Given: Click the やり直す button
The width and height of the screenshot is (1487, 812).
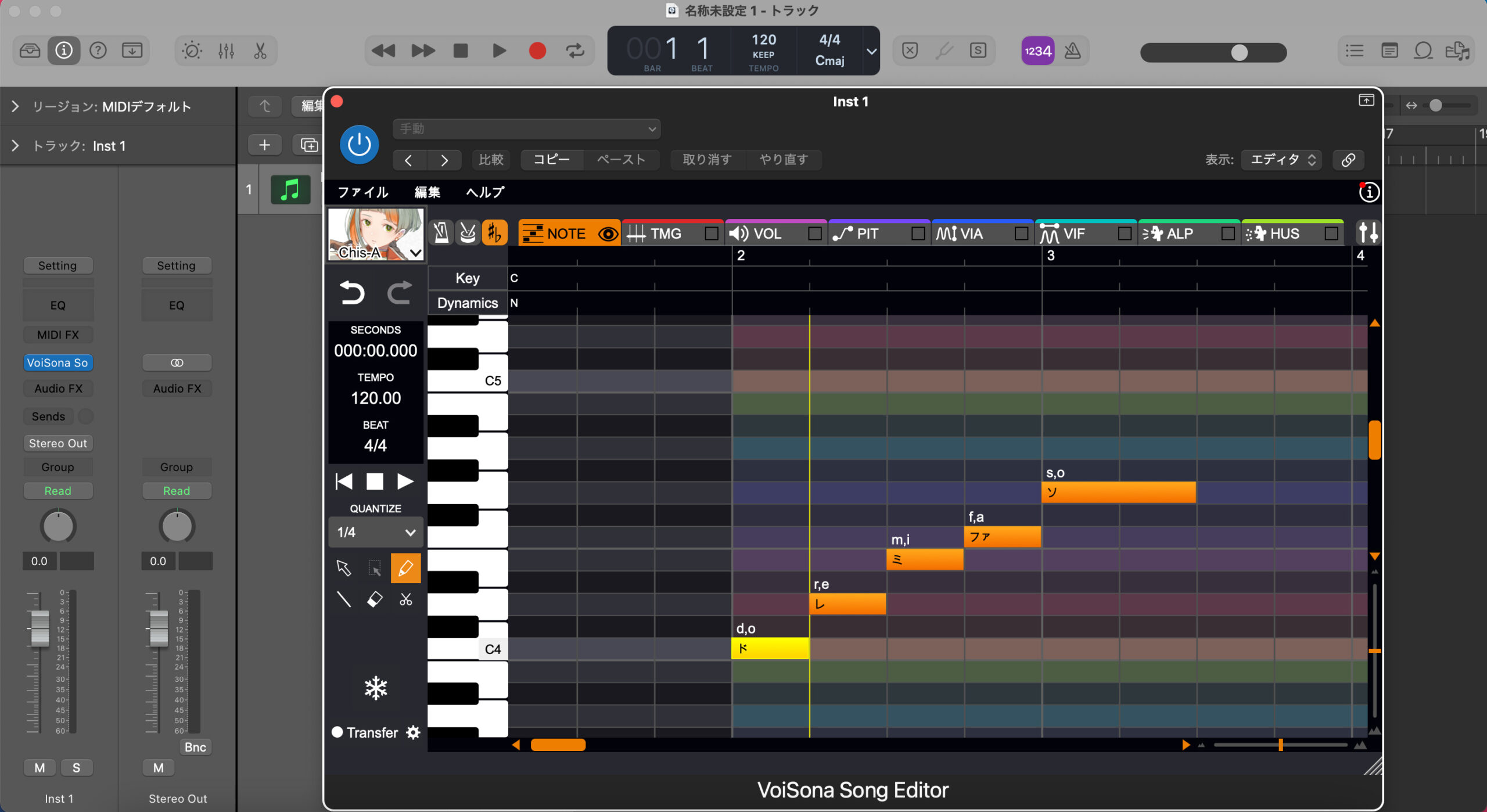Looking at the screenshot, I should coord(784,160).
